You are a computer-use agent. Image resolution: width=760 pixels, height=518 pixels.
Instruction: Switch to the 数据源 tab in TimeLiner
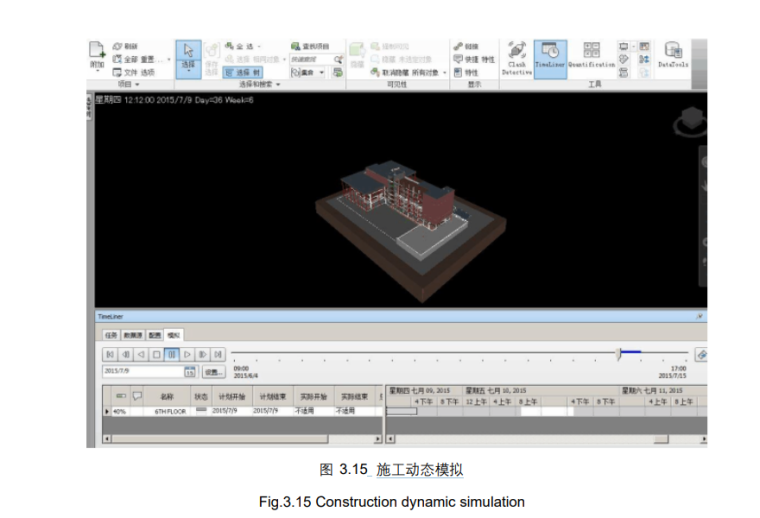click(x=132, y=335)
